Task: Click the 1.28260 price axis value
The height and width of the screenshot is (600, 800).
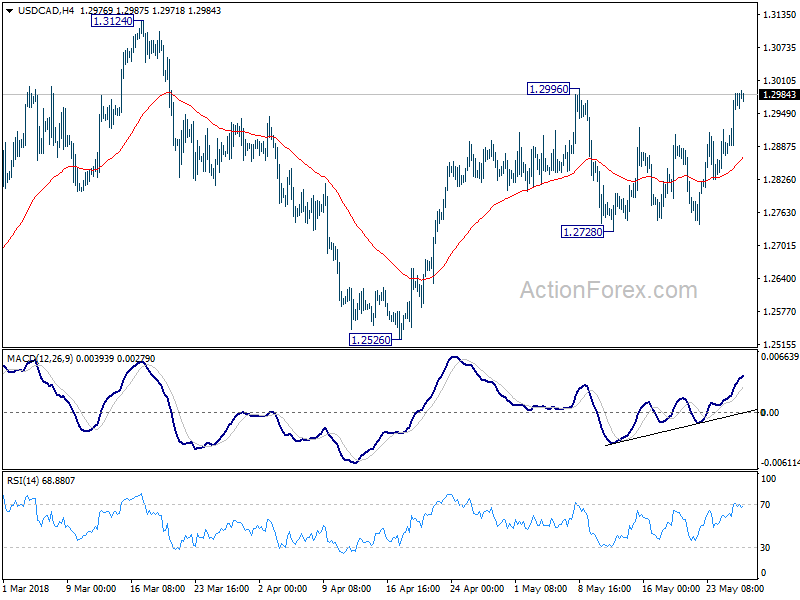Action: [x=779, y=180]
